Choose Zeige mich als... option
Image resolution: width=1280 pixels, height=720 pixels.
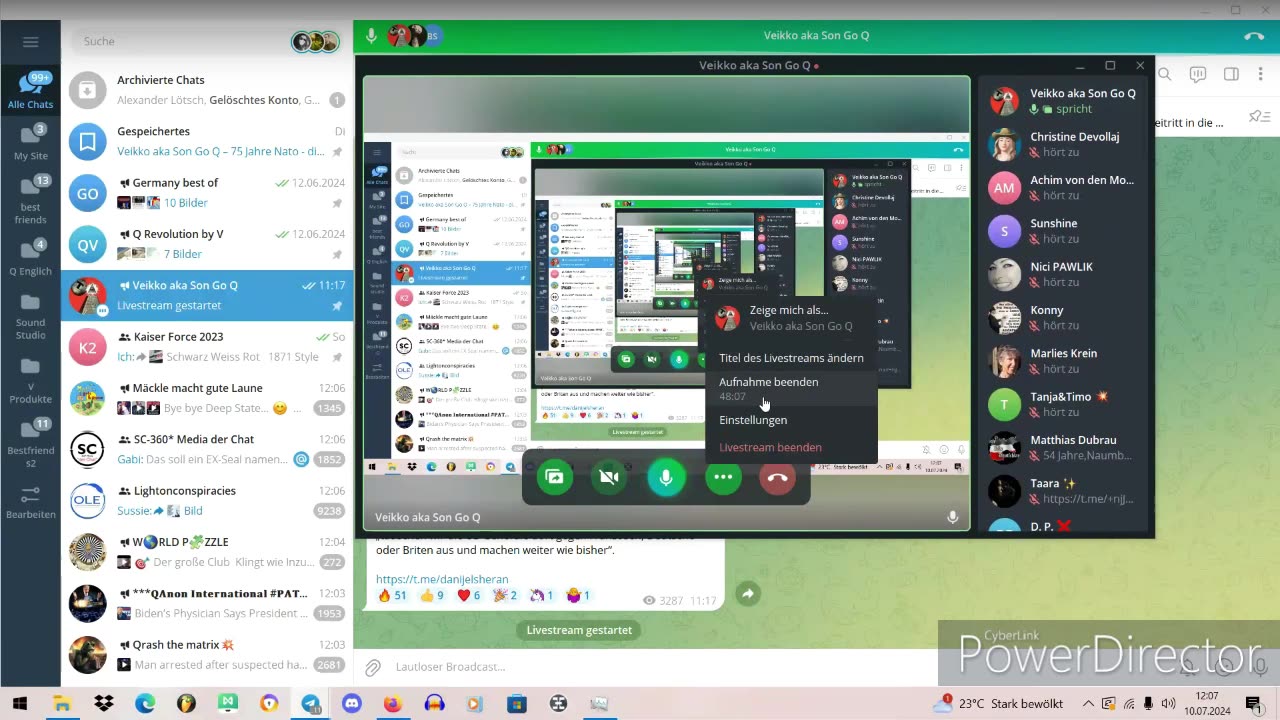pos(790,318)
